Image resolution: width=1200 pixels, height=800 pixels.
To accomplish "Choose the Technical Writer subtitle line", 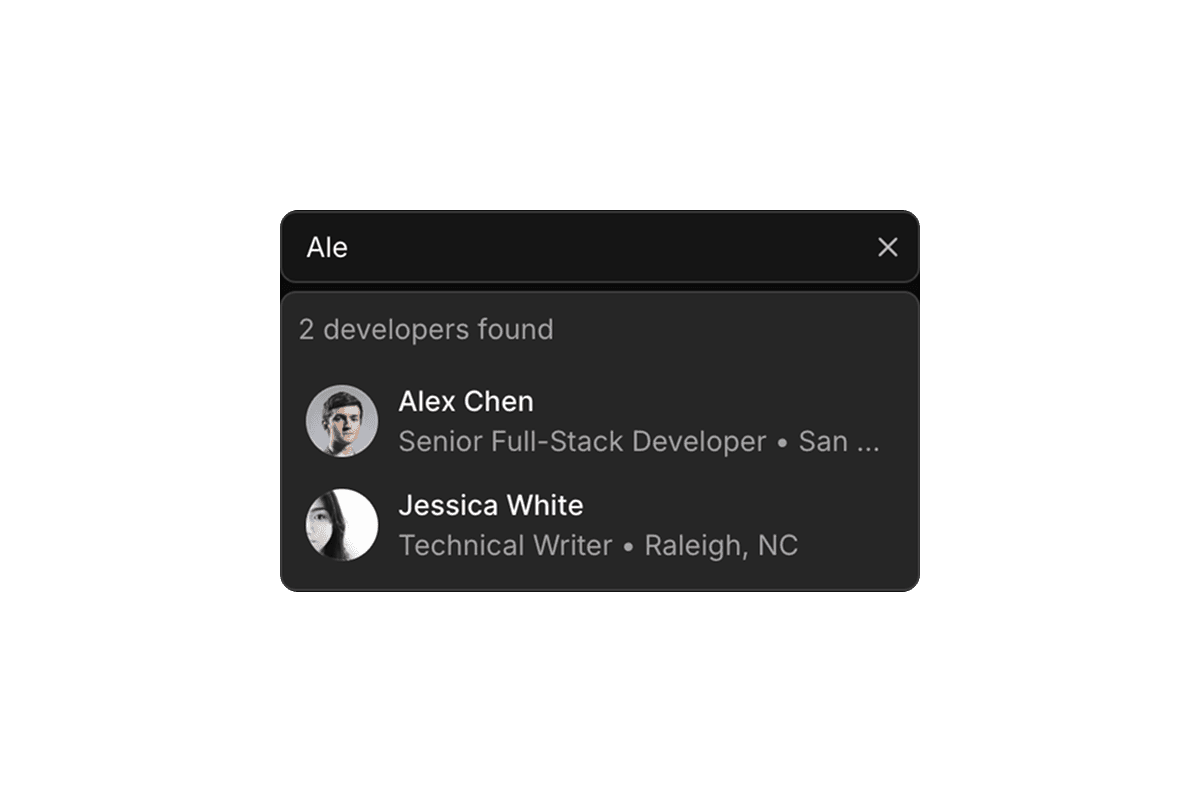I will click(x=598, y=545).
